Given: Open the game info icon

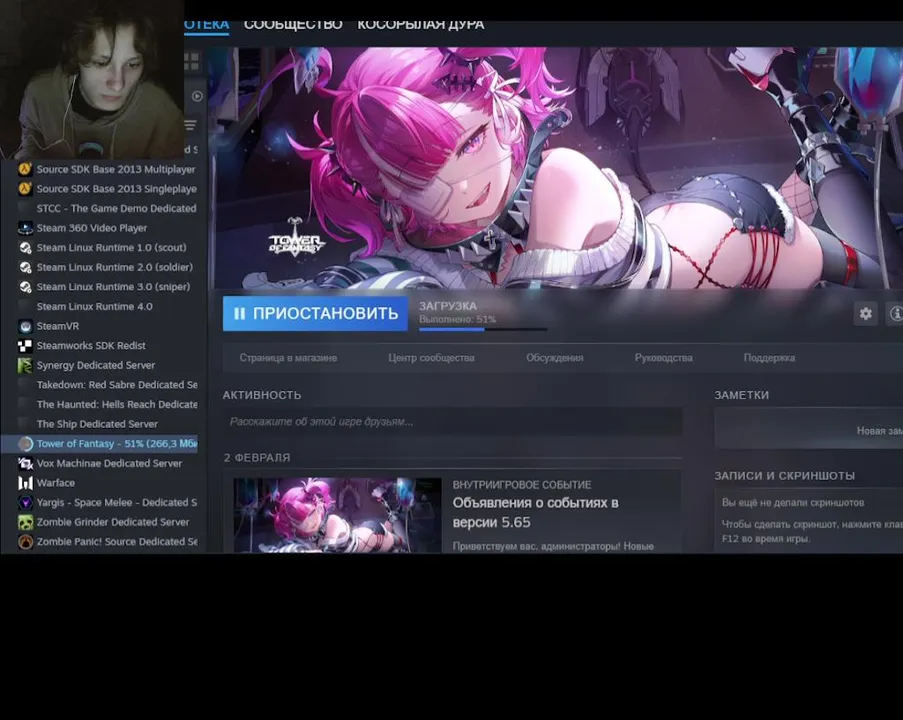Looking at the screenshot, I should [x=895, y=313].
